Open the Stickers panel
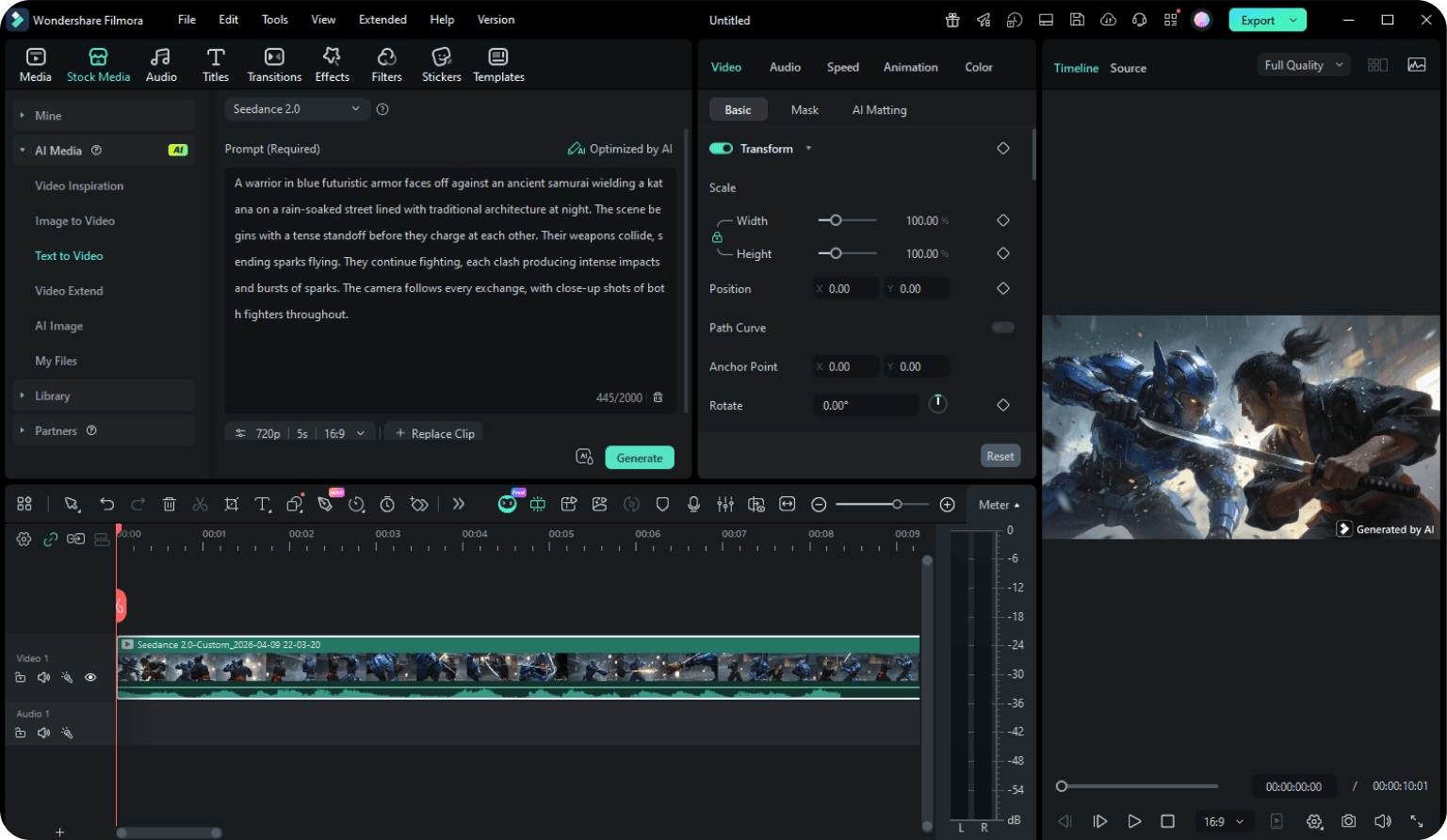Screen dimensions: 1447x840 [x=441, y=65]
